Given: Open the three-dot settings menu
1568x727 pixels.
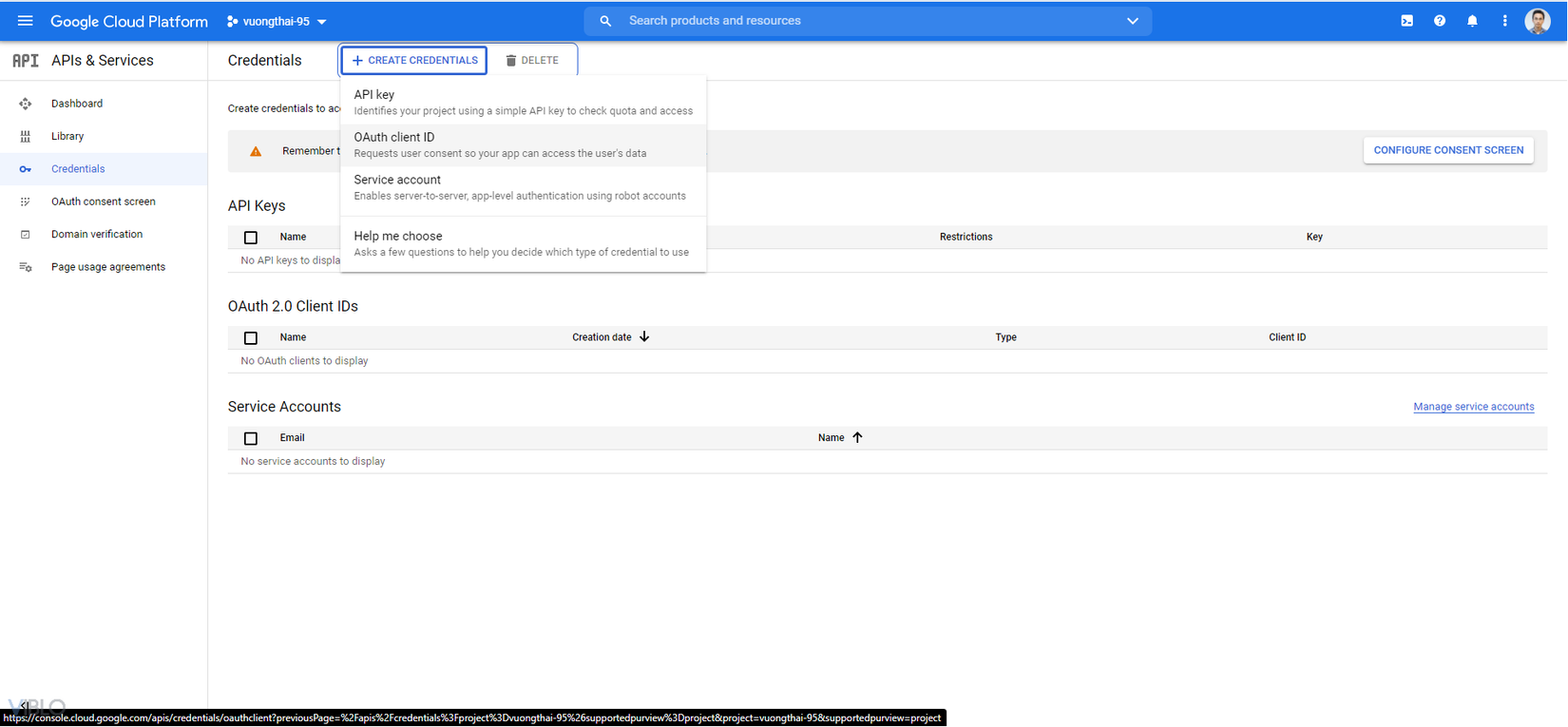Looking at the screenshot, I should tap(1504, 21).
